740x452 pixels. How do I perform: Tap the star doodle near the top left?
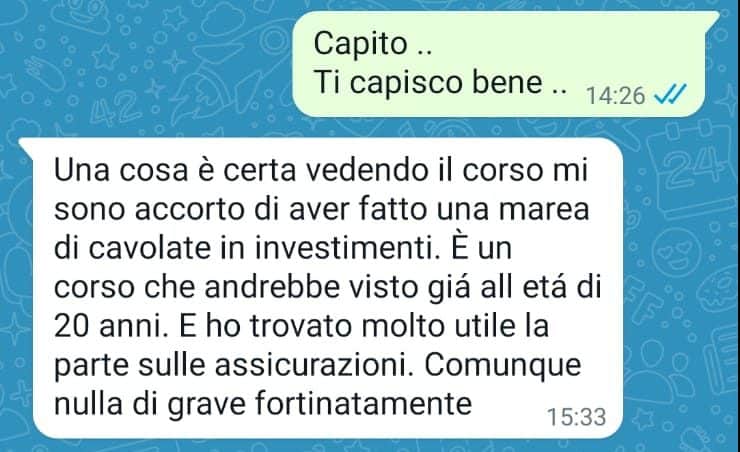tap(105, 58)
